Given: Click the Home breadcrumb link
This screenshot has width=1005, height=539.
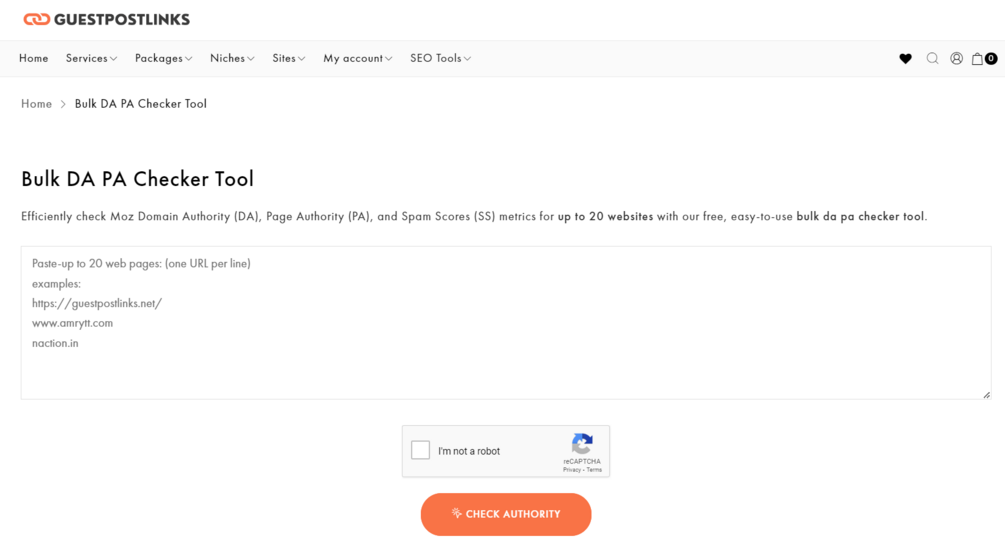Looking at the screenshot, I should pyautogui.click(x=36, y=104).
